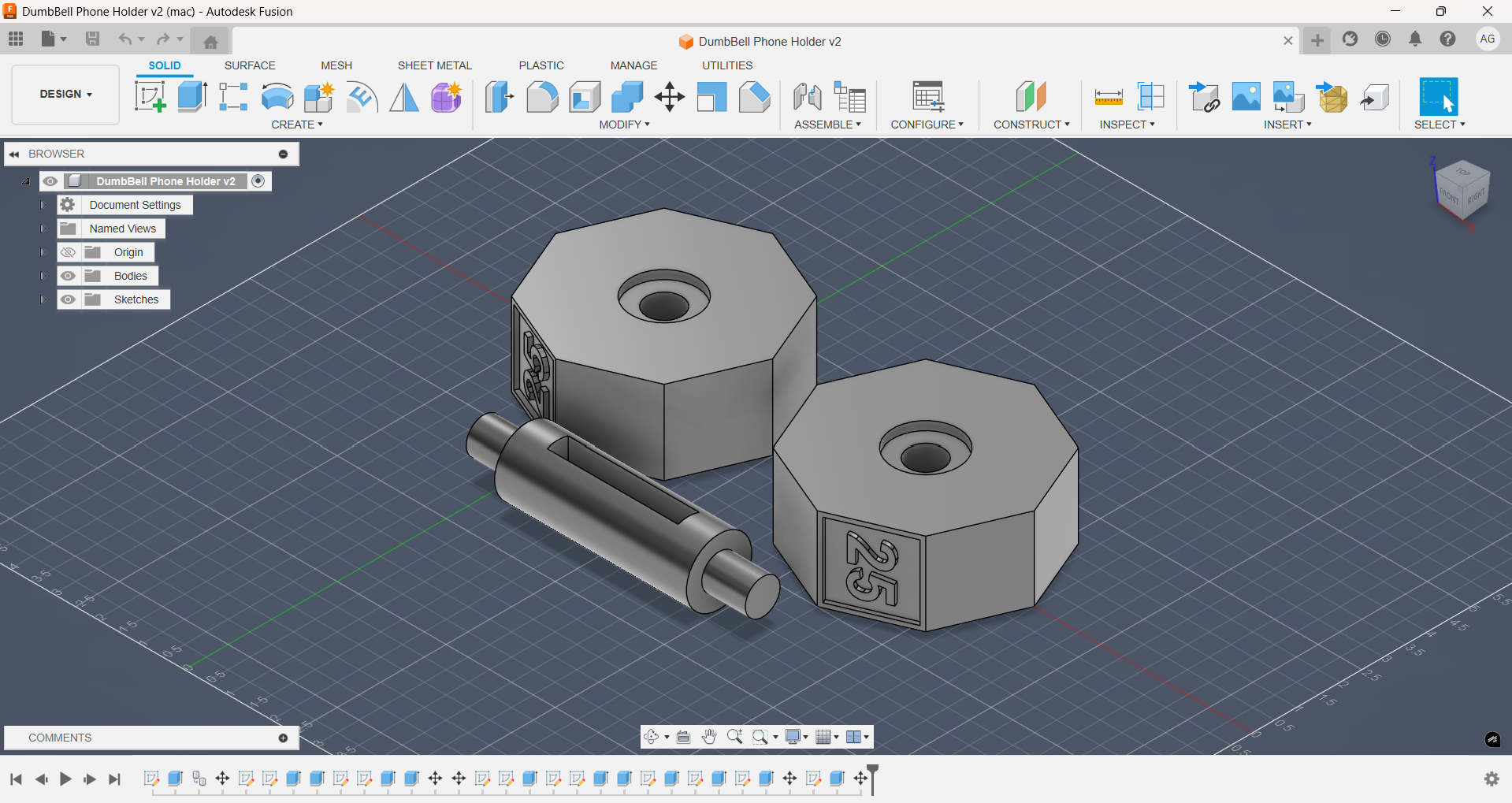1512x803 pixels.
Task: Hide the Bodies folder with eye icon
Action: coord(69,276)
